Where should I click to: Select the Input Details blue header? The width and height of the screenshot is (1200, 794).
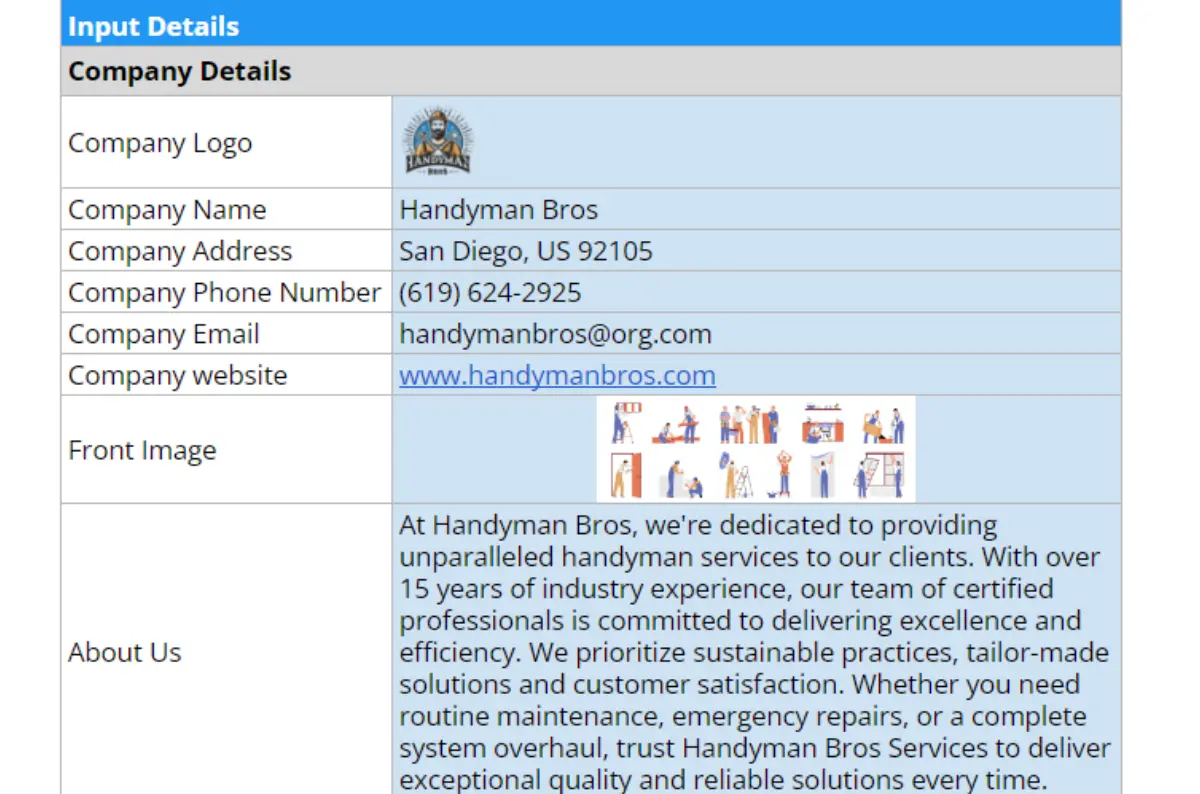591,24
